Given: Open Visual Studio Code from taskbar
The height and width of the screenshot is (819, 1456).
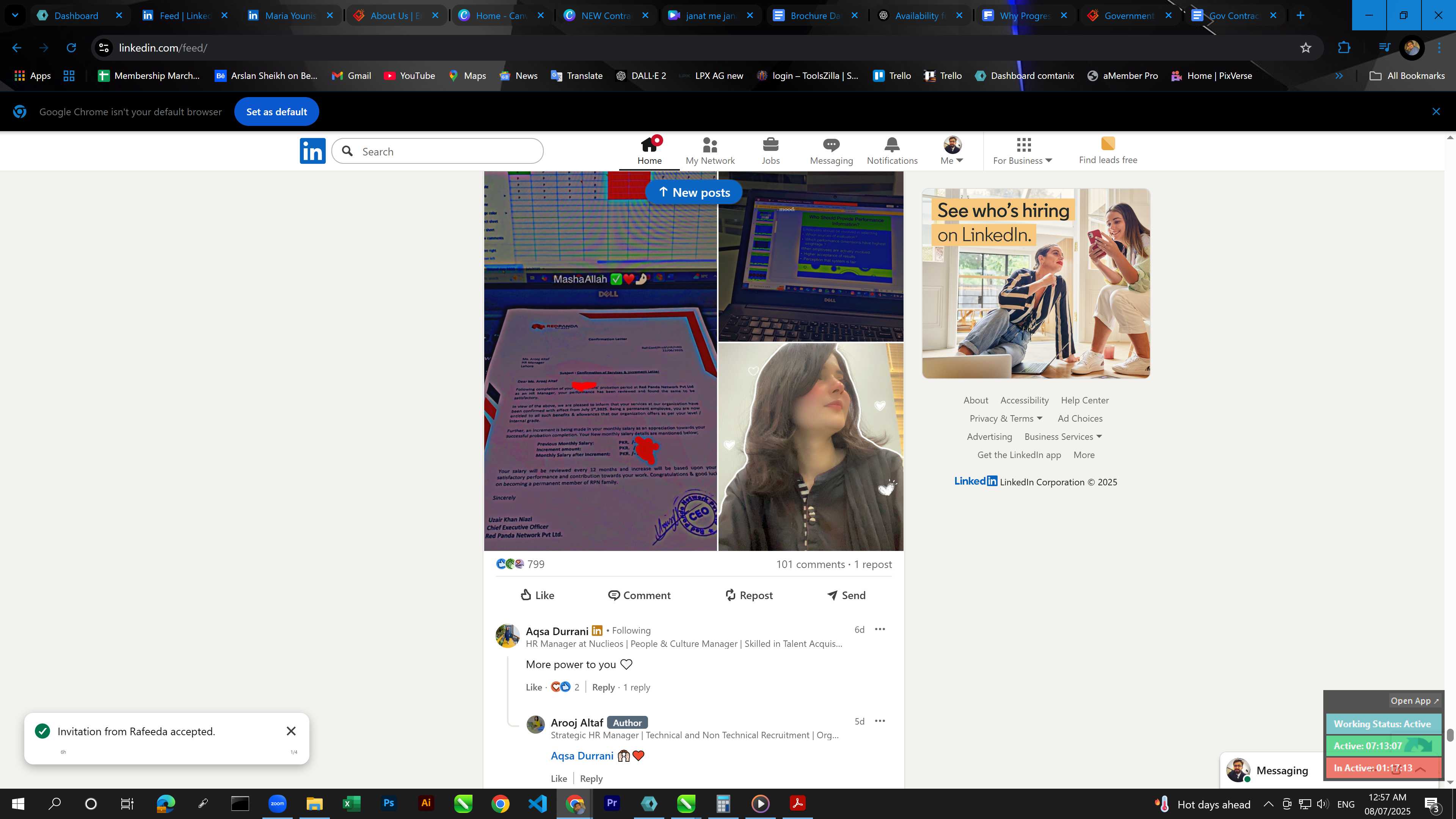Looking at the screenshot, I should pyautogui.click(x=538, y=803).
